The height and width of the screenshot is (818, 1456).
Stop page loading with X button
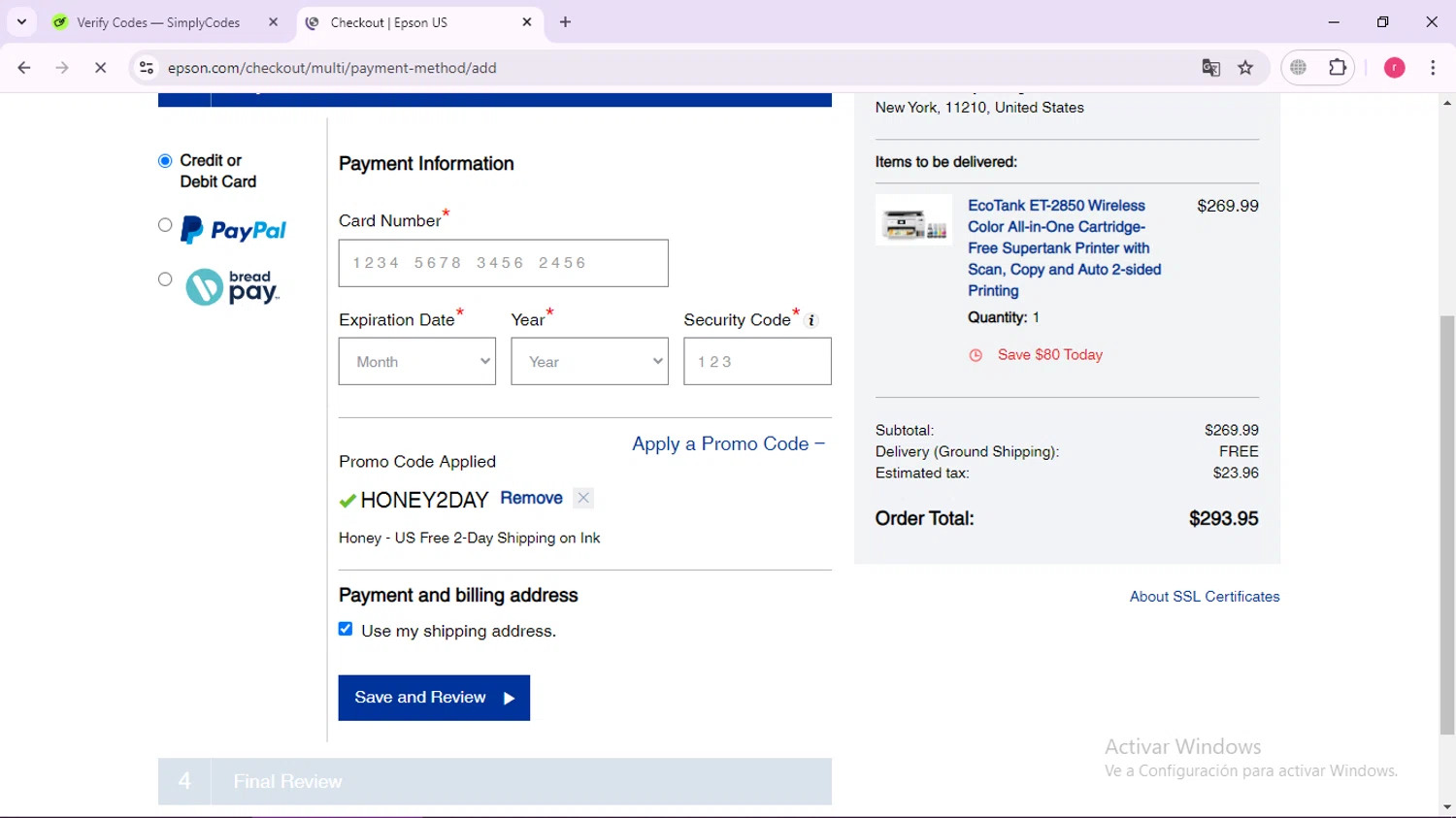(100, 68)
